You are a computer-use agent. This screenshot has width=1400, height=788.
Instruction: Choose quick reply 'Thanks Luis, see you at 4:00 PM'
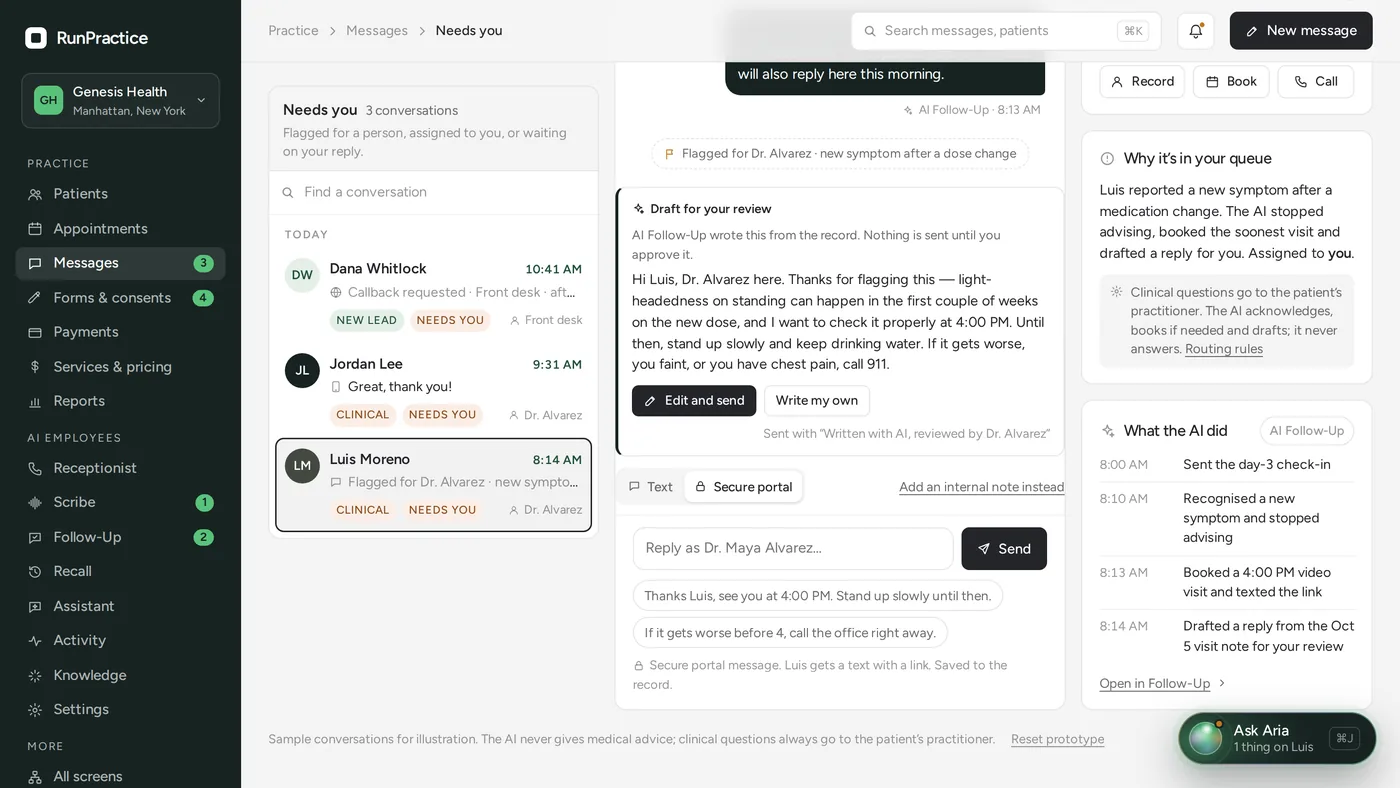pos(818,596)
